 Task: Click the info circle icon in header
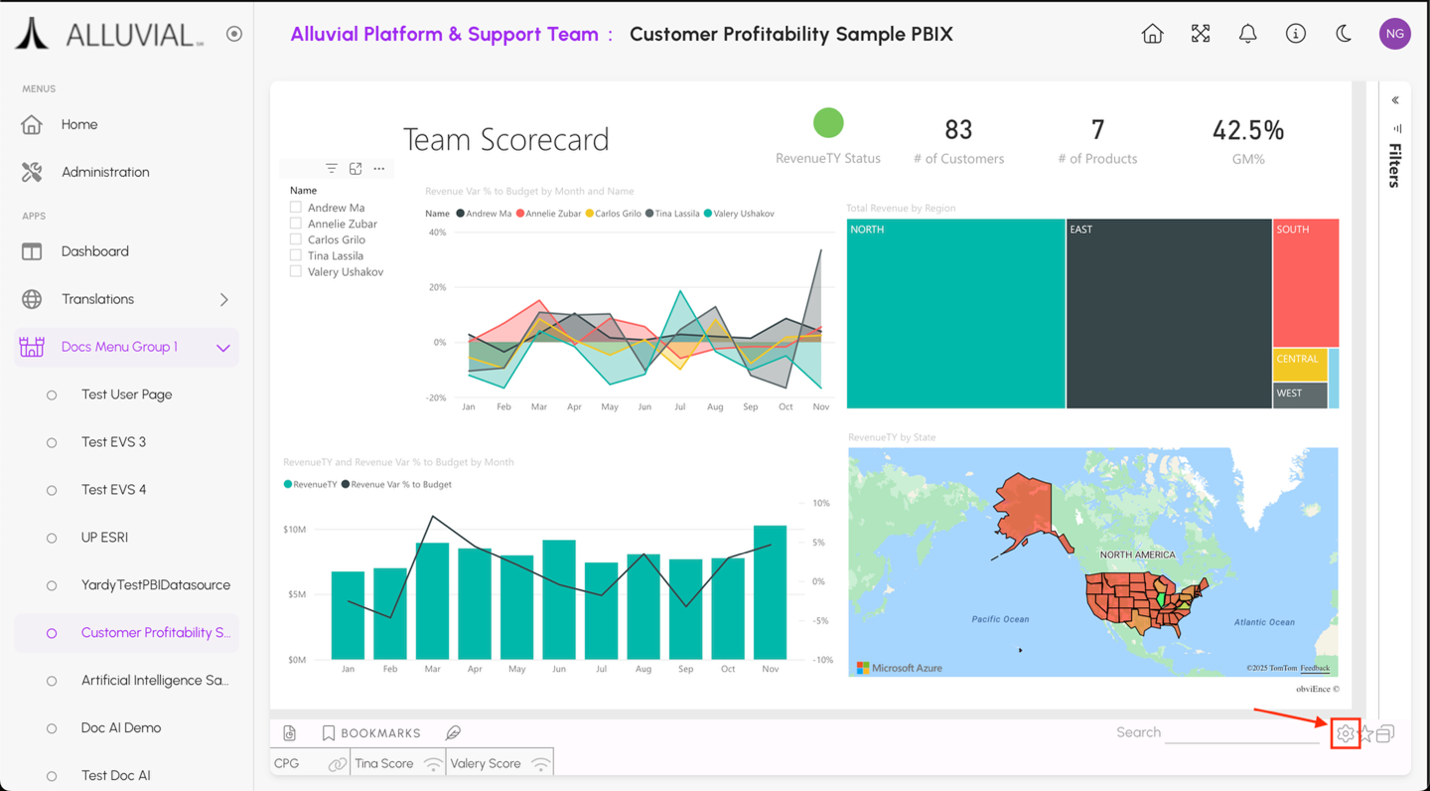point(1296,34)
